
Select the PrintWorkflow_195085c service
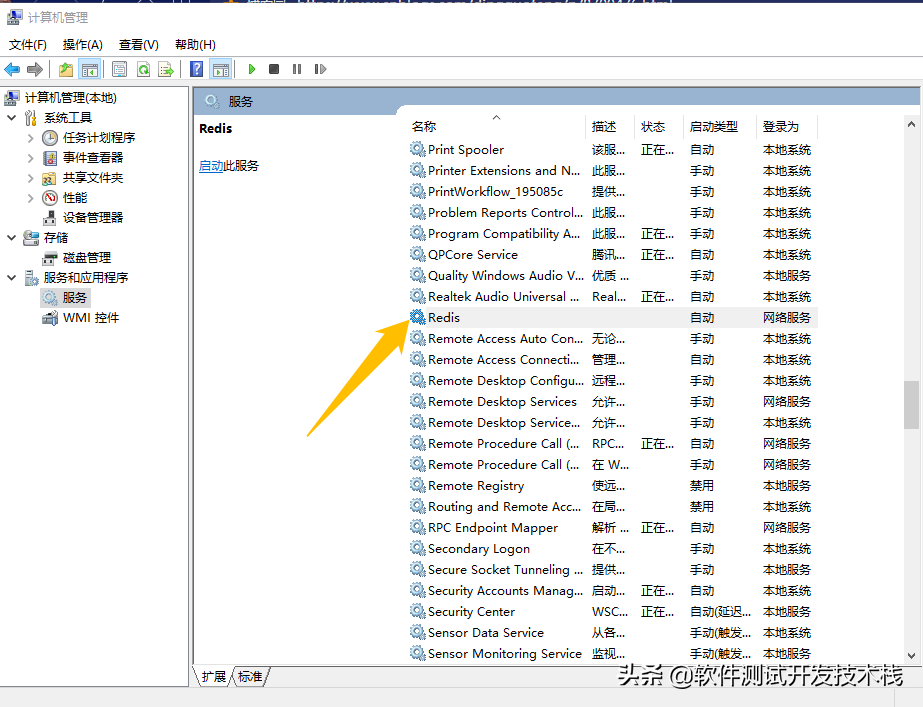point(612,191)
